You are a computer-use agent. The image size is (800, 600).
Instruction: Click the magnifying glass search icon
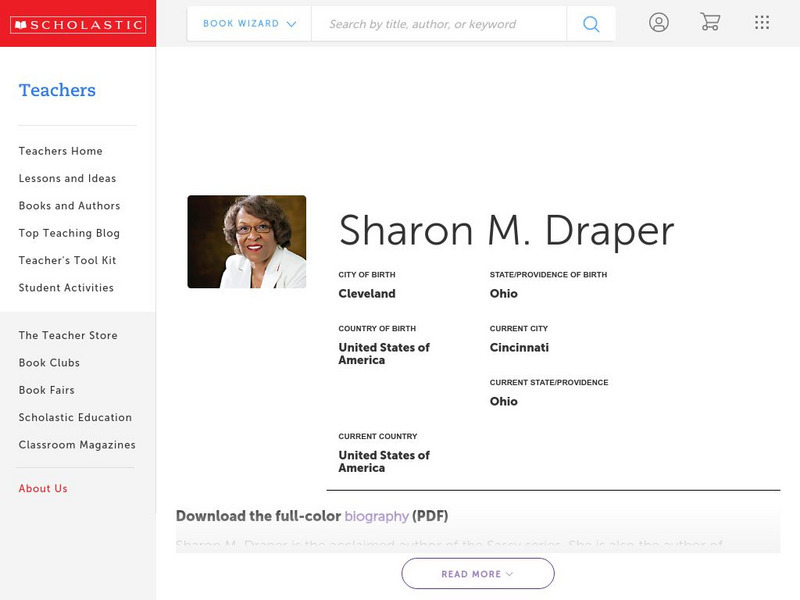click(x=591, y=24)
